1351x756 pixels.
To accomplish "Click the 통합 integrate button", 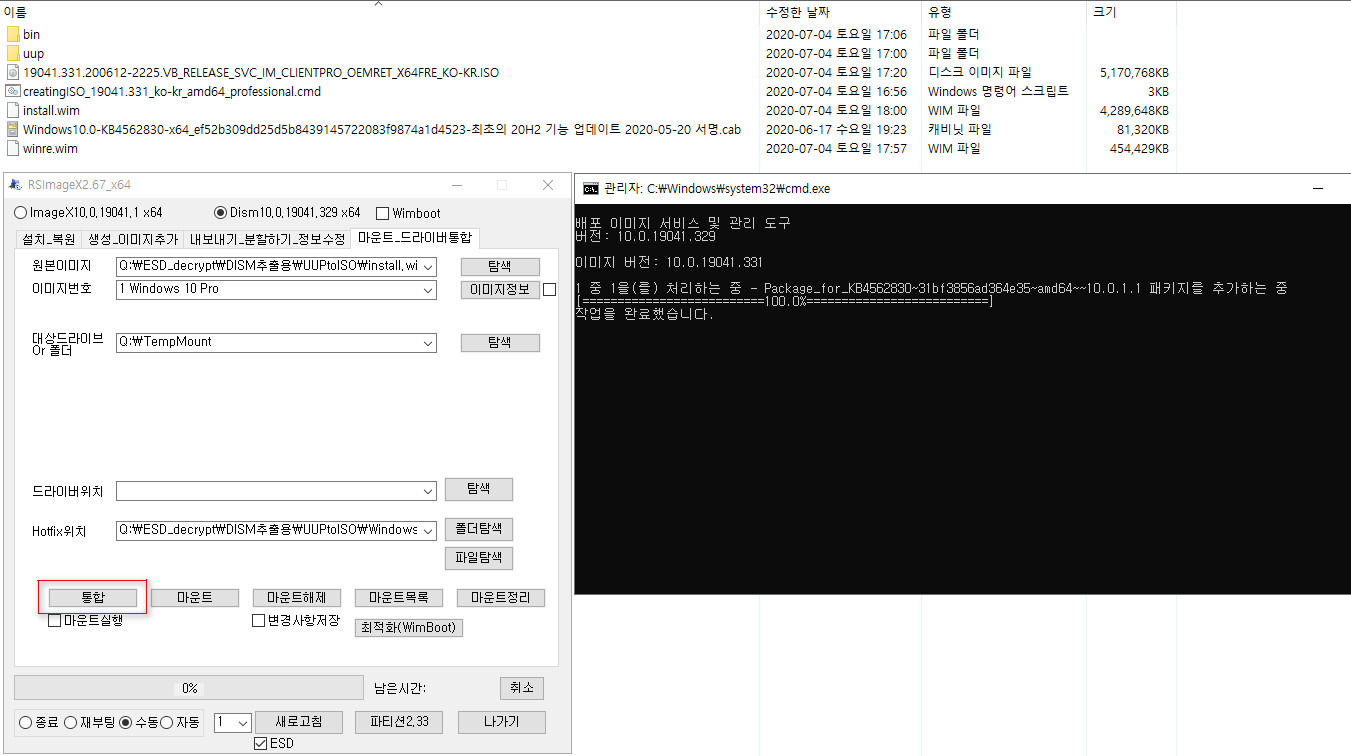I will pos(93,597).
